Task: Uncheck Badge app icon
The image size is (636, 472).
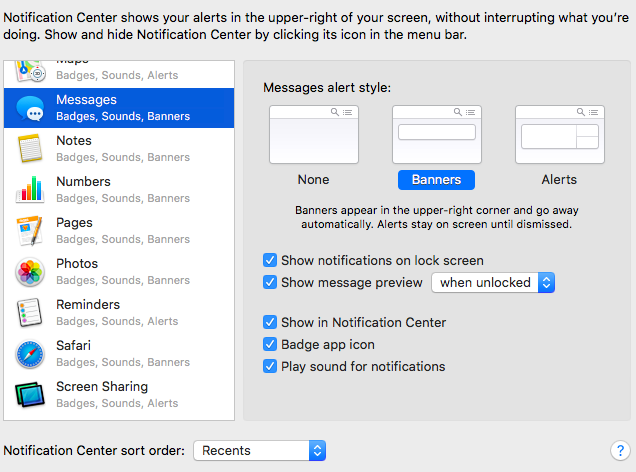Action: coord(270,344)
